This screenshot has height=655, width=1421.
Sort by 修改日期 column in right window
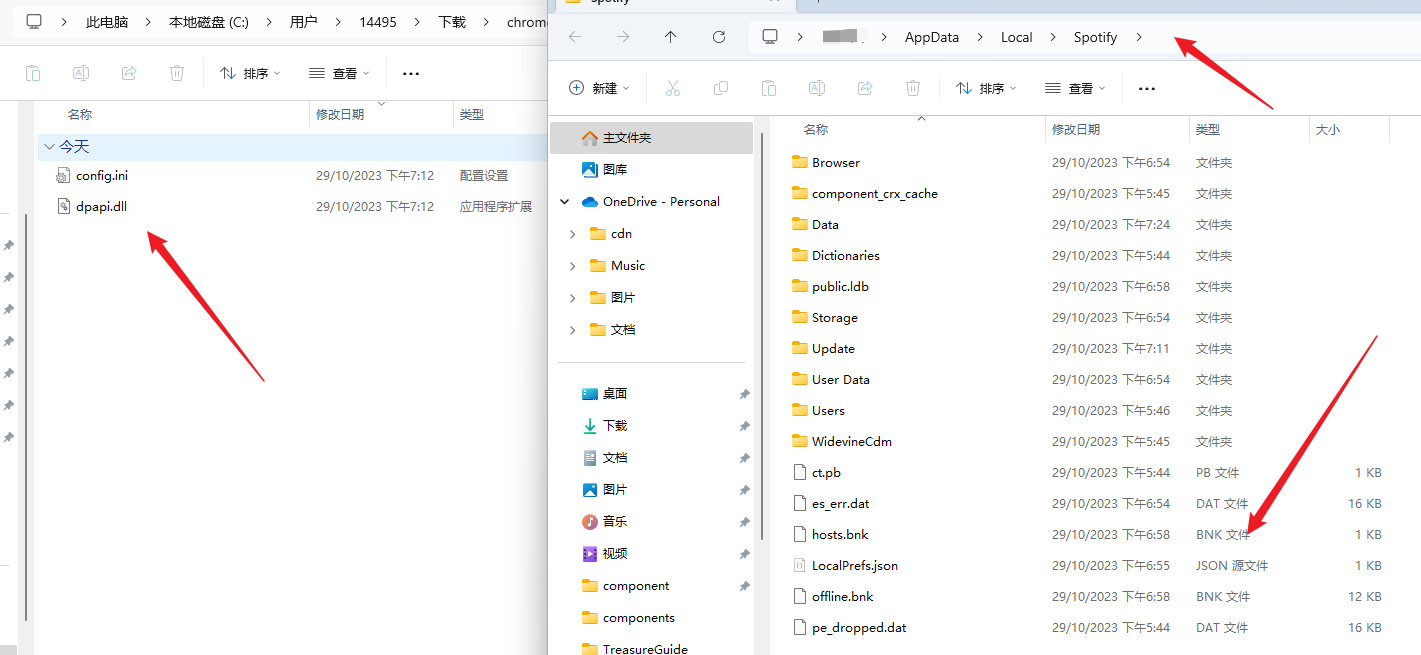(x=1075, y=130)
